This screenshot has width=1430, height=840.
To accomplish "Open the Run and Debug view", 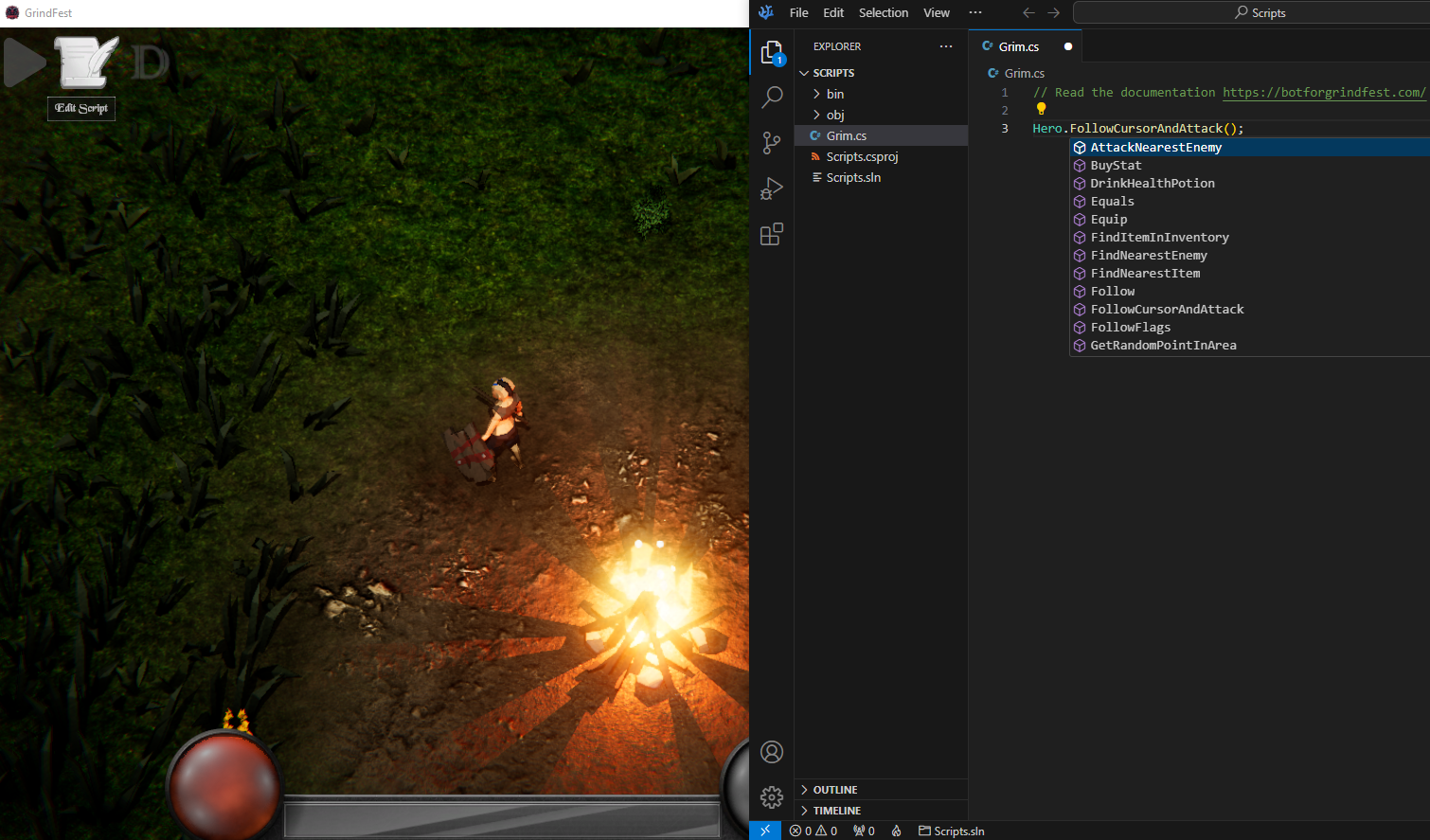I will pyautogui.click(x=772, y=188).
